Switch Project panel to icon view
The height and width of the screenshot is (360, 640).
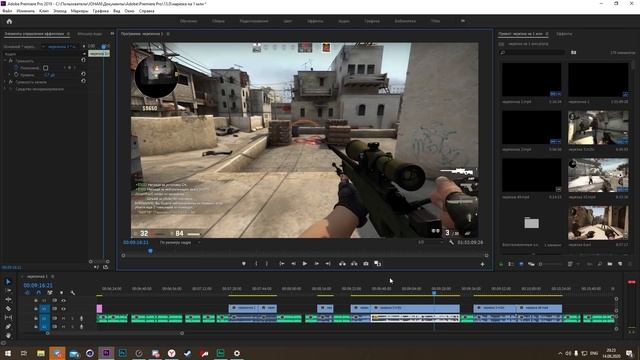tap(521, 264)
